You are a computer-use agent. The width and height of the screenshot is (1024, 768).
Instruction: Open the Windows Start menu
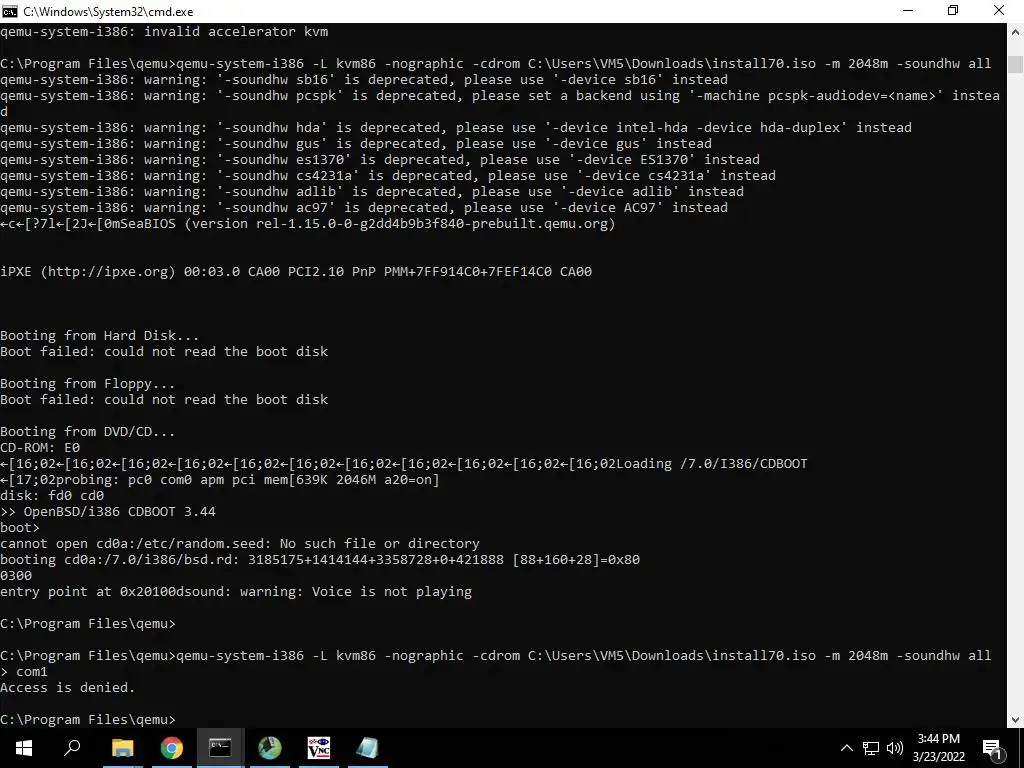pos(24,748)
